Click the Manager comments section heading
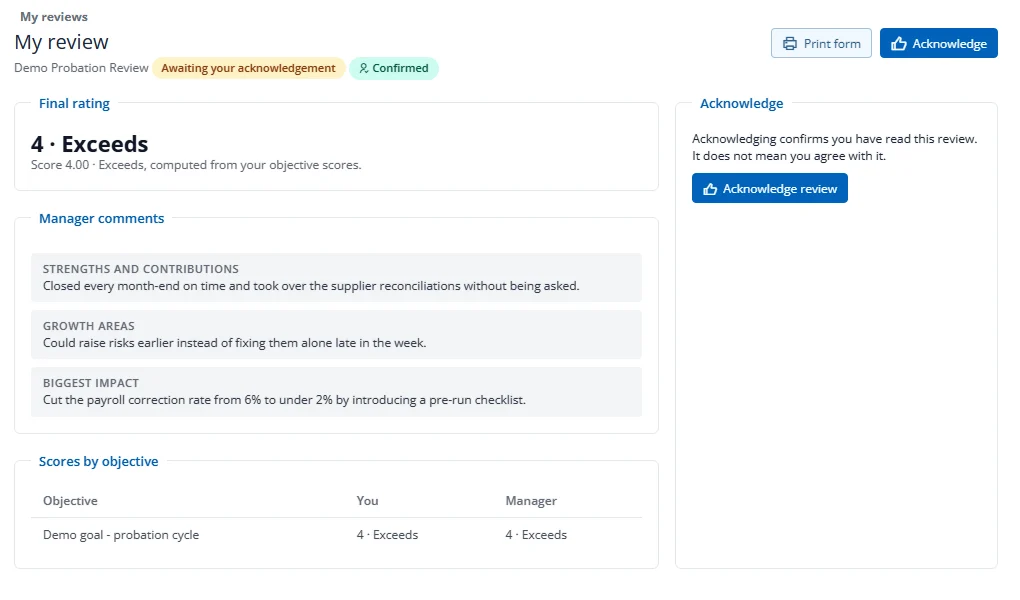 coord(101,219)
